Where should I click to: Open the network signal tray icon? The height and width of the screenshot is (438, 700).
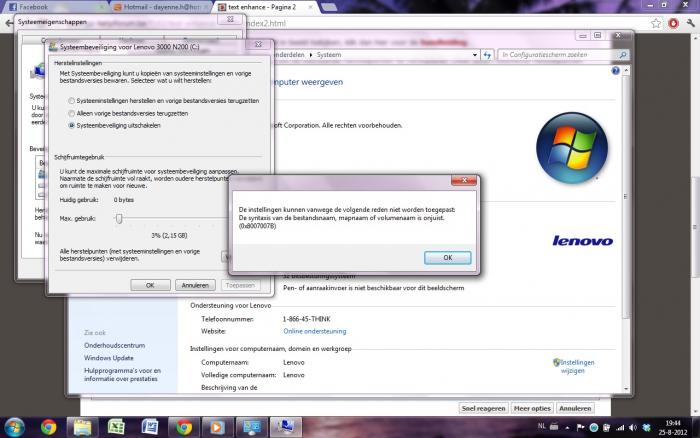click(620, 427)
